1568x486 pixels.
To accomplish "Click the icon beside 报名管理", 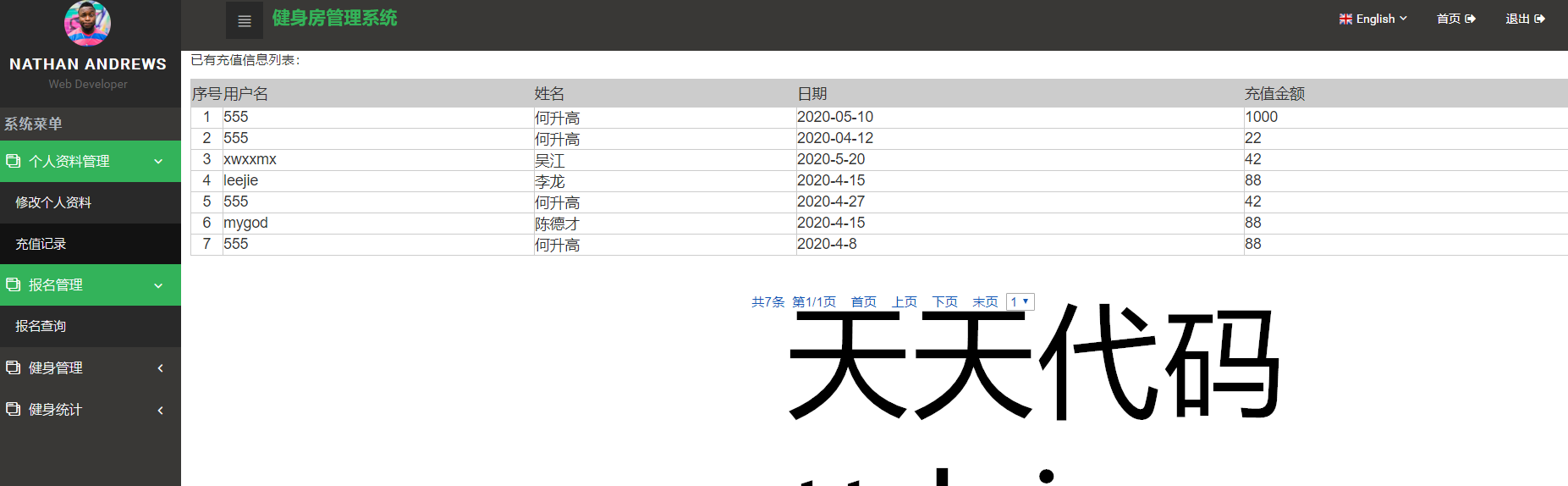I will [14, 284].
